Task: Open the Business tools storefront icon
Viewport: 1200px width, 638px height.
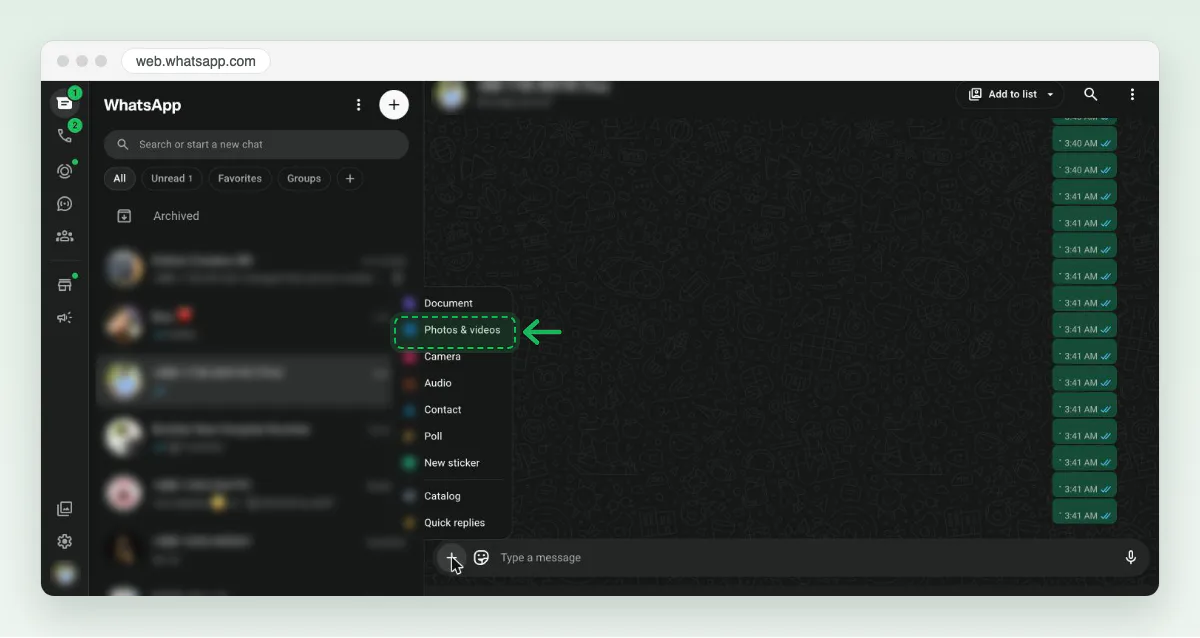Action: [65, 285]
